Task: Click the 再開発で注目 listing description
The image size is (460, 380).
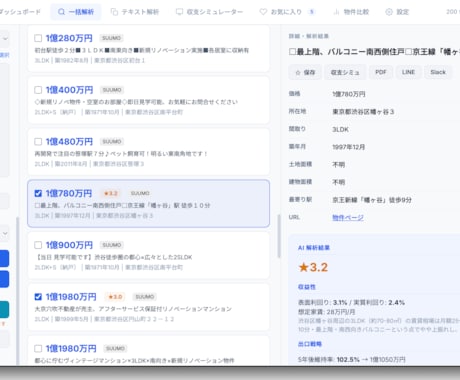Action: tap(121, 154)
